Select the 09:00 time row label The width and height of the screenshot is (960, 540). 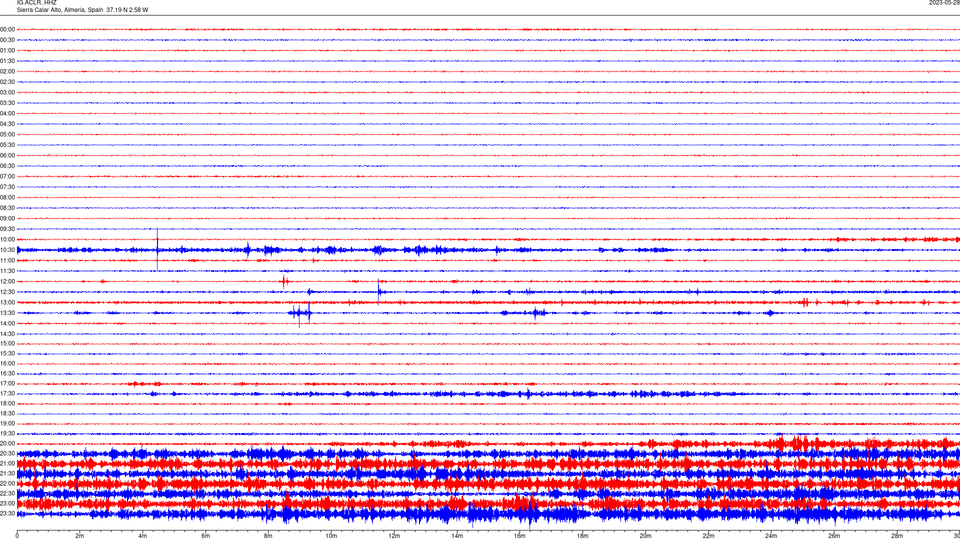click(x=7, y=219)
